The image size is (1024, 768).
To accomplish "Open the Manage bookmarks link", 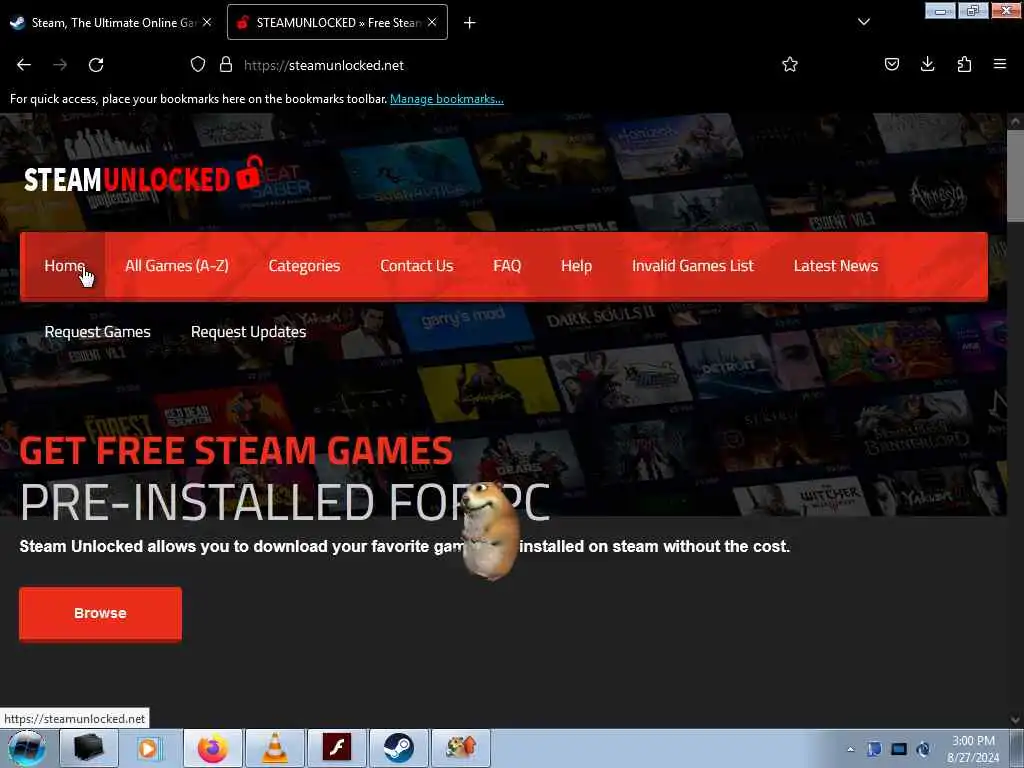I will pyautogui.click(x=447, y=99).
